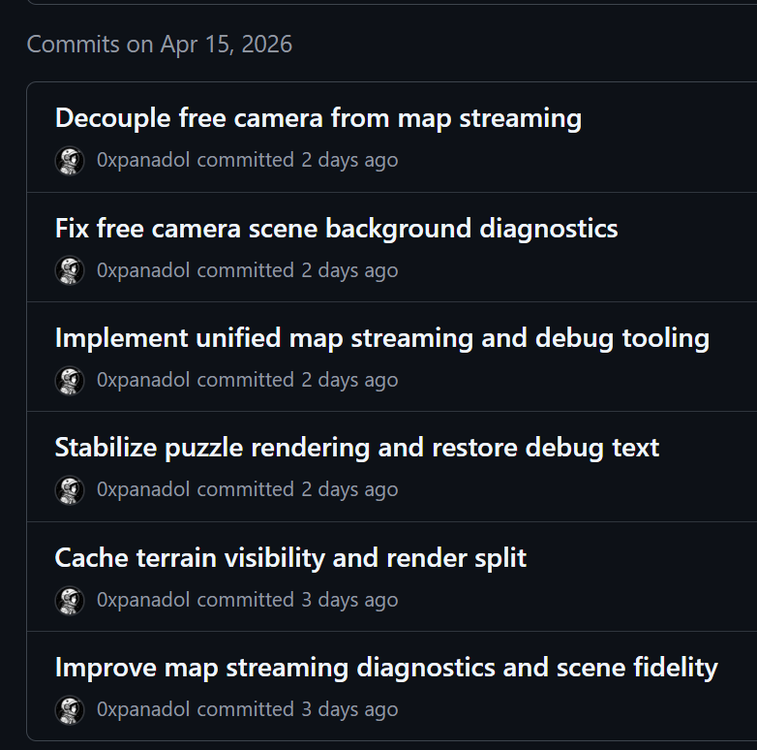Click avatar under 'Improve map streaming diagnostics' commit
Image resolution: width=757 pixels, height=750 pixels.
pos(69,709)
